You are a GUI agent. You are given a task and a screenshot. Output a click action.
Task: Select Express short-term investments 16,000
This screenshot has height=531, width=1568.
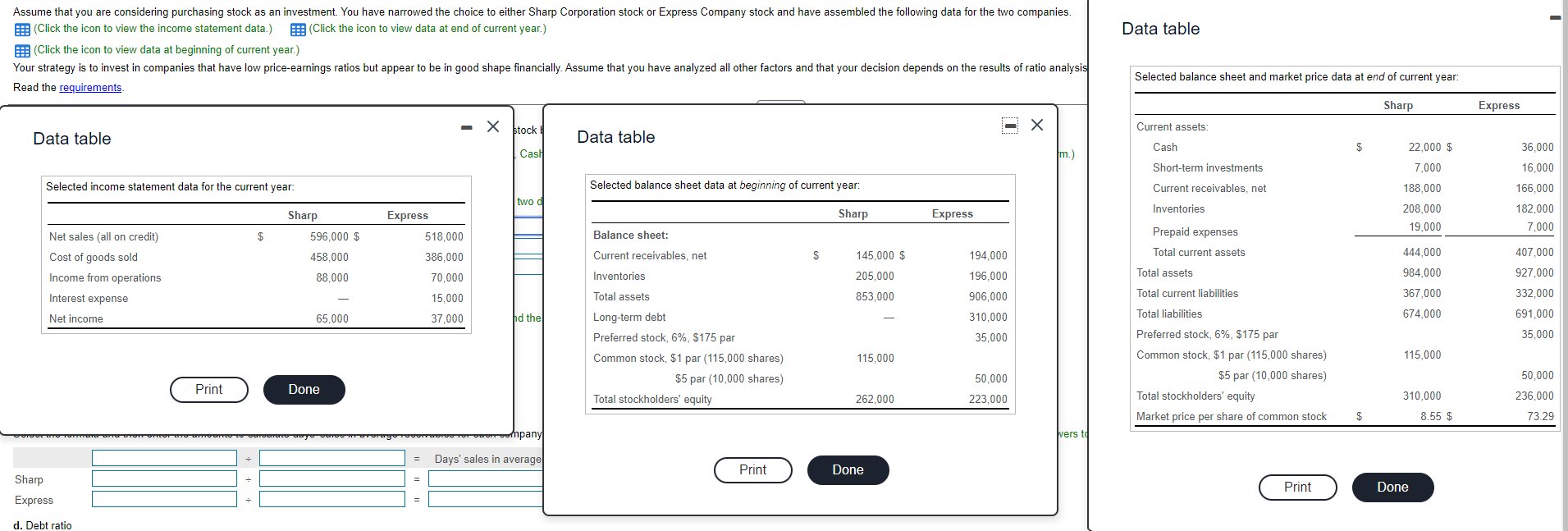[x=1538, y=168]
